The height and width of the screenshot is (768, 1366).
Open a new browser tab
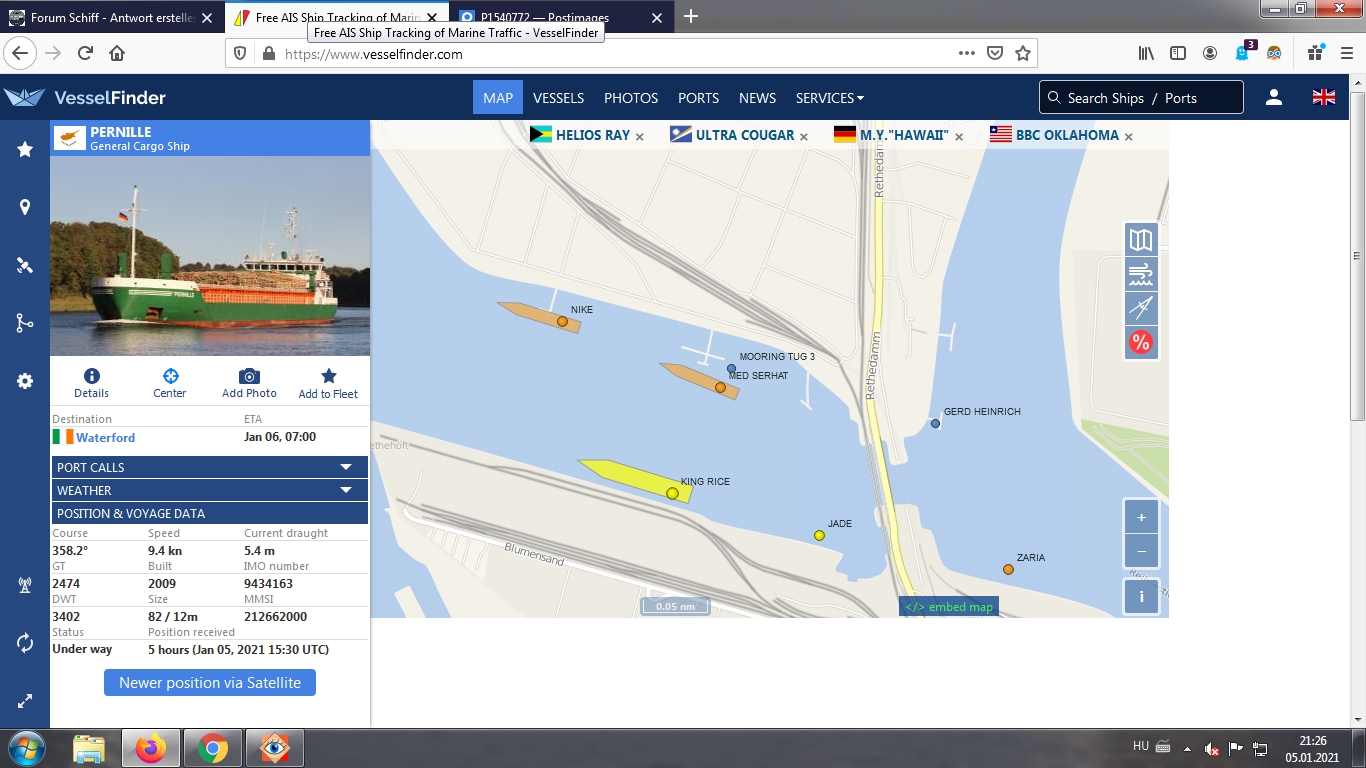[x=691, y=17]
